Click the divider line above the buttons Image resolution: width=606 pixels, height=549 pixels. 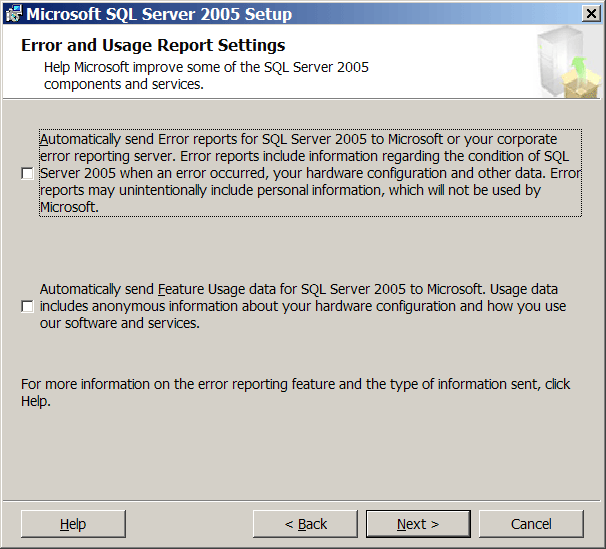301,501
